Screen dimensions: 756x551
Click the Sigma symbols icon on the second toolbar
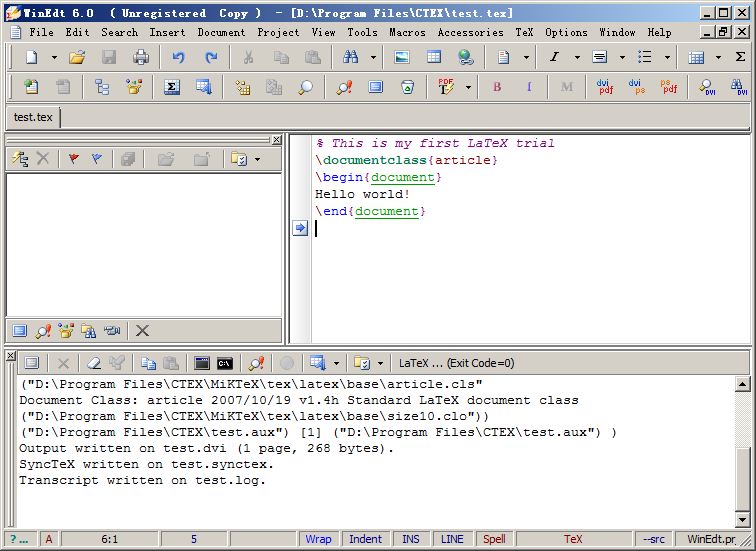[172, 87]
